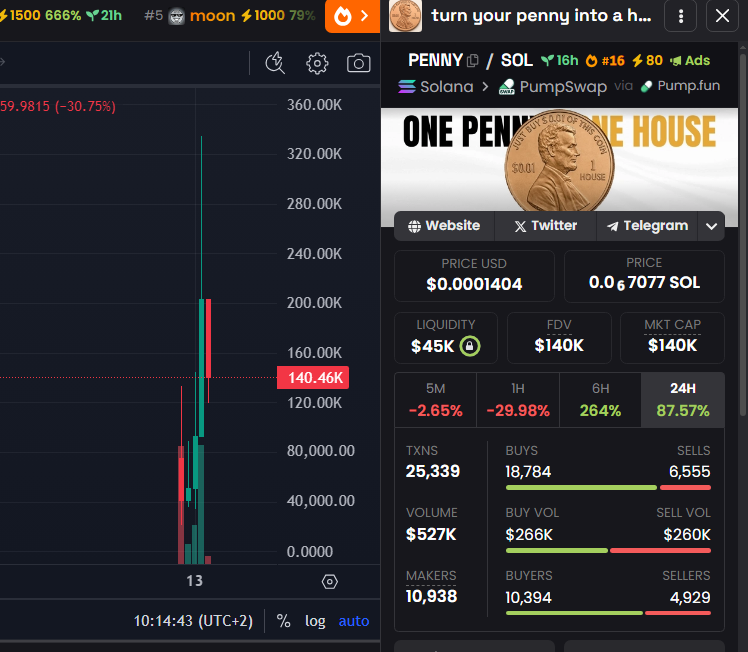Toggle auto scale on chart
Screen dimensions: 748x652
click(354, 621)
